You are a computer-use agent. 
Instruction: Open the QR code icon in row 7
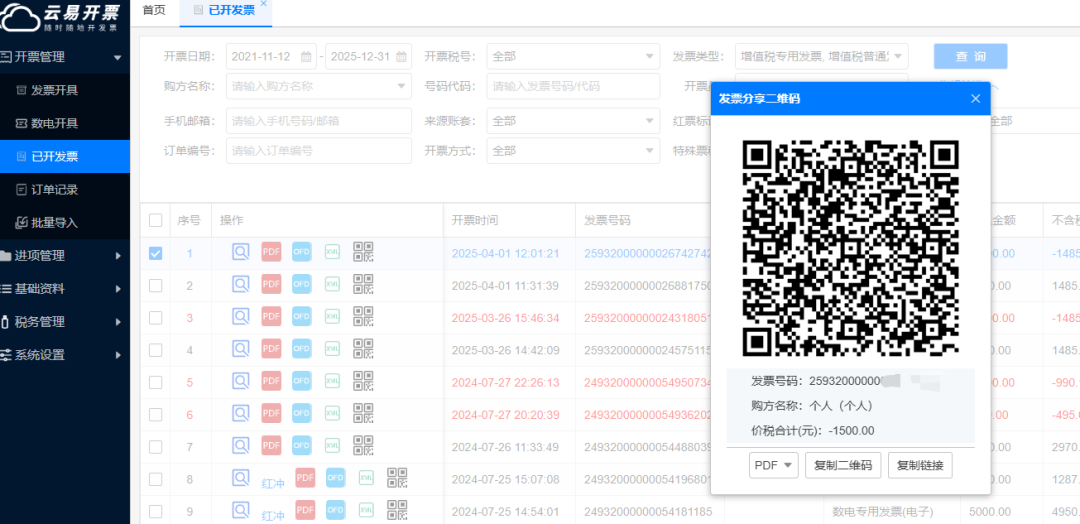(x=363, y=446)
